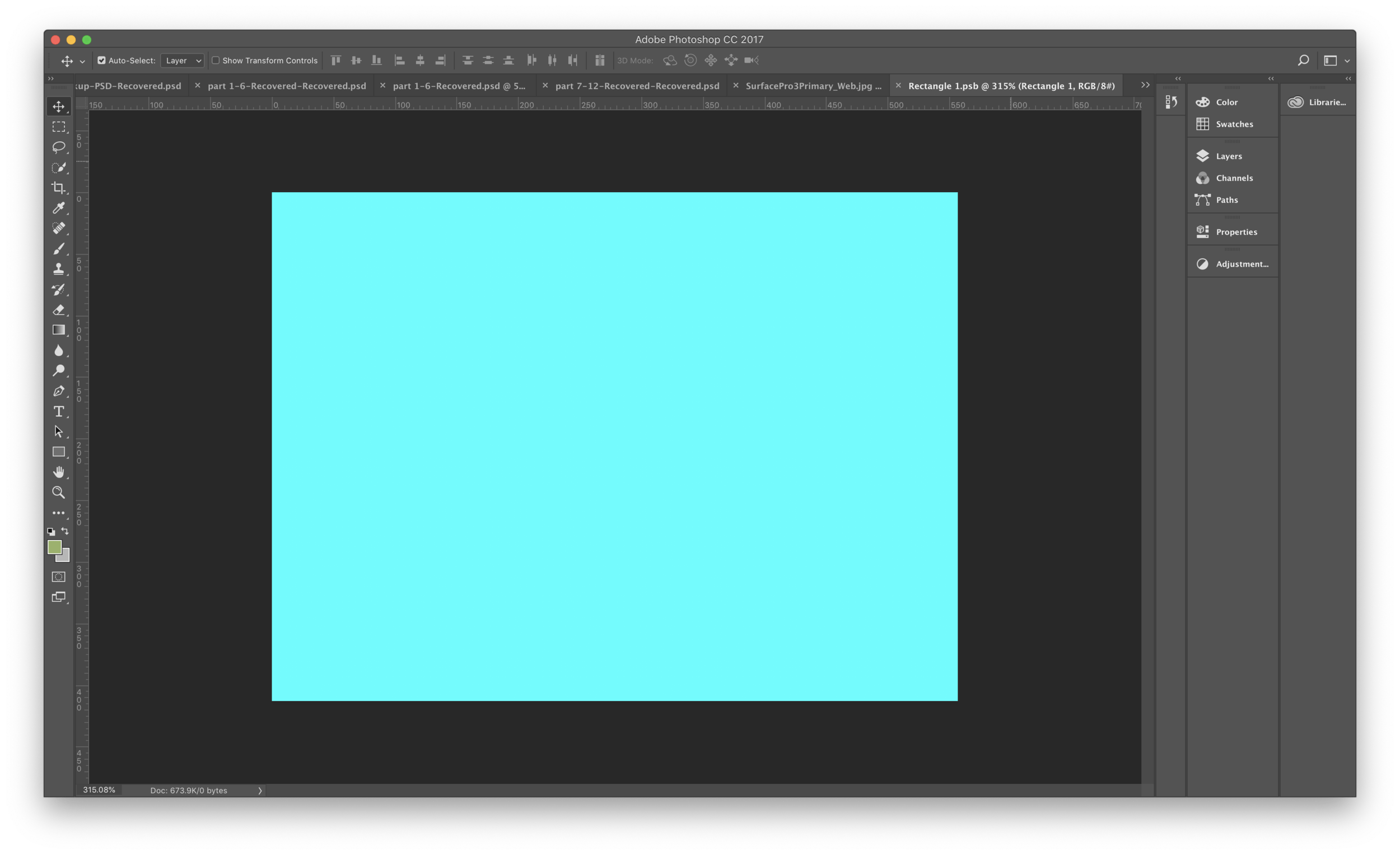Switch to part 7-12-Recovered-Recovered.psd tab
Screen dimensions: 1400x855
pyautogui.click(x=637, y=86)
